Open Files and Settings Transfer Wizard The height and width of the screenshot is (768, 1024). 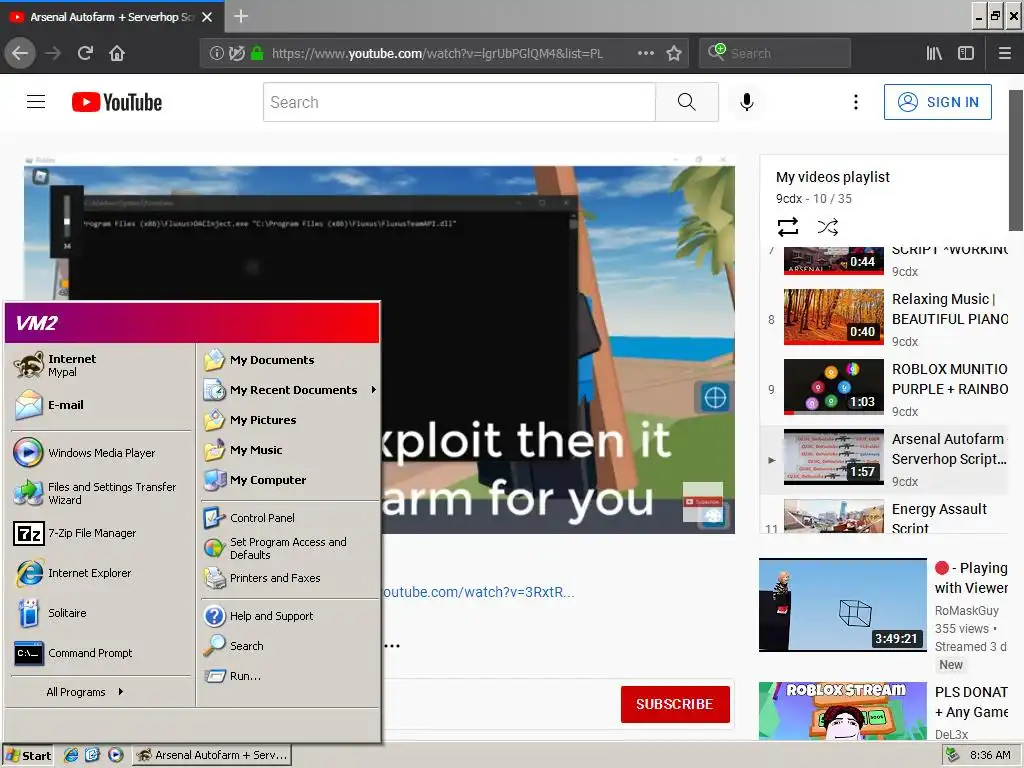(95, 493)
